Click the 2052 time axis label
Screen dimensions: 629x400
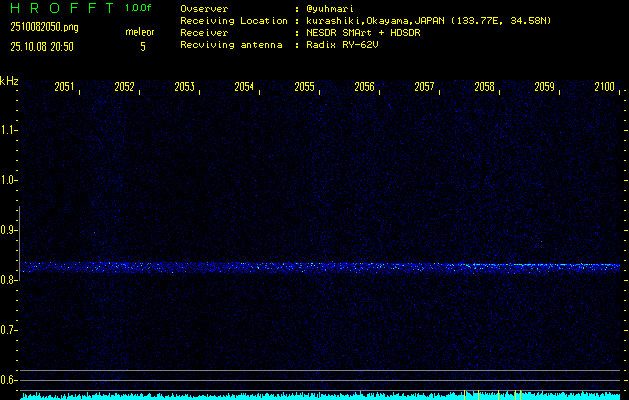coord(124,87)
